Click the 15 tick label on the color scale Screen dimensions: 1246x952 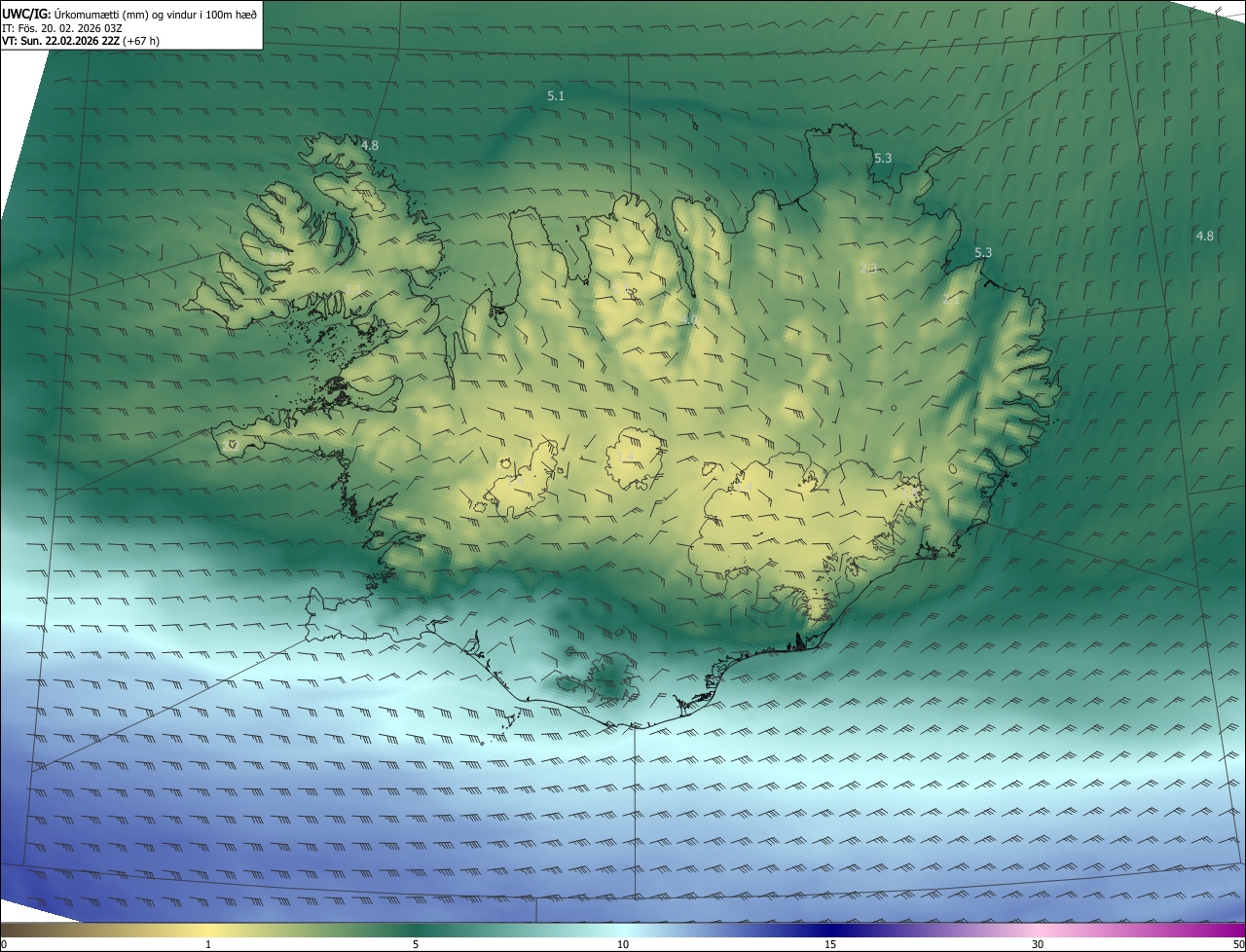point(830,944)
